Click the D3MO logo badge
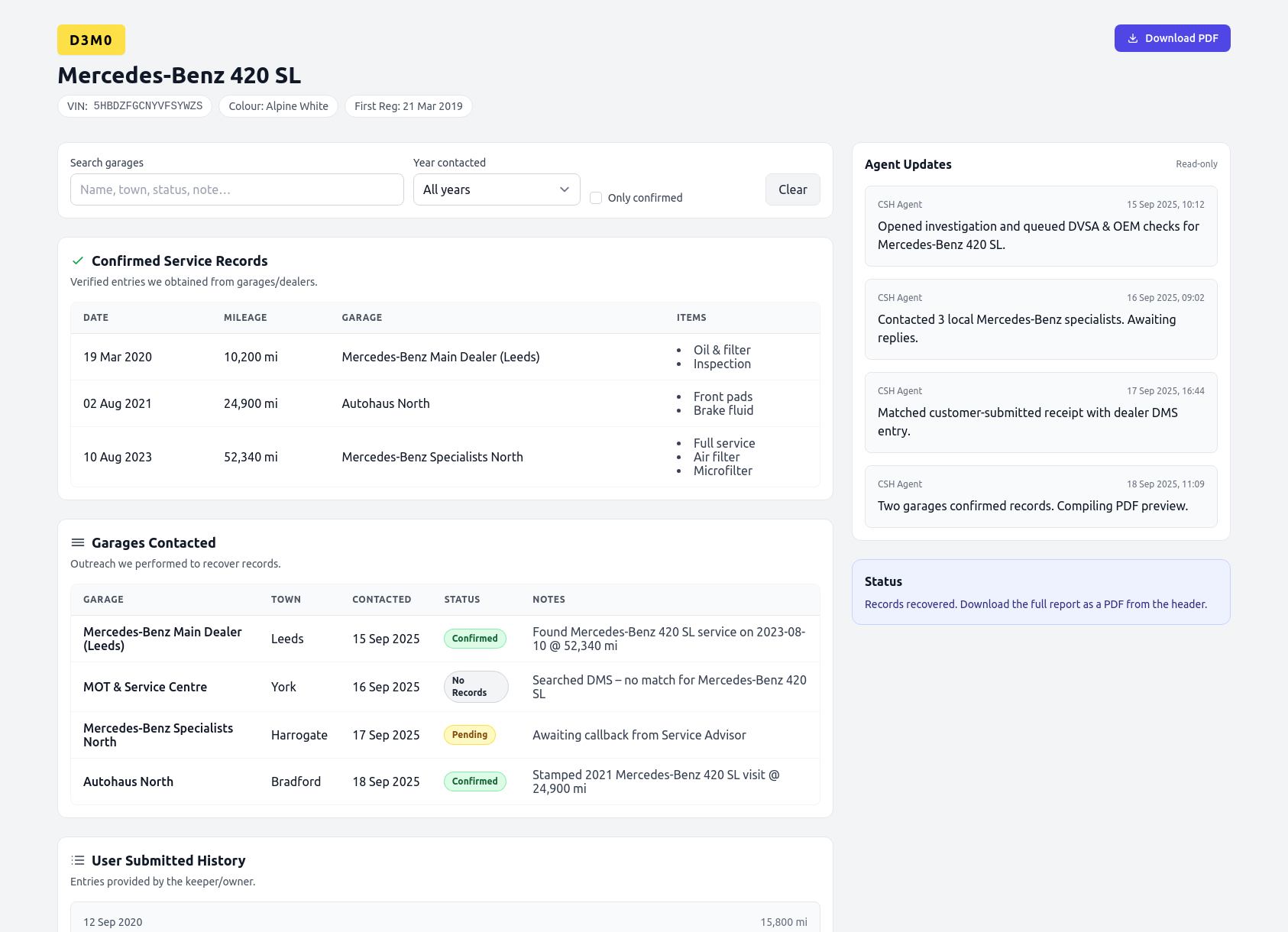1288x932 pixels. [x=91, y=40]
